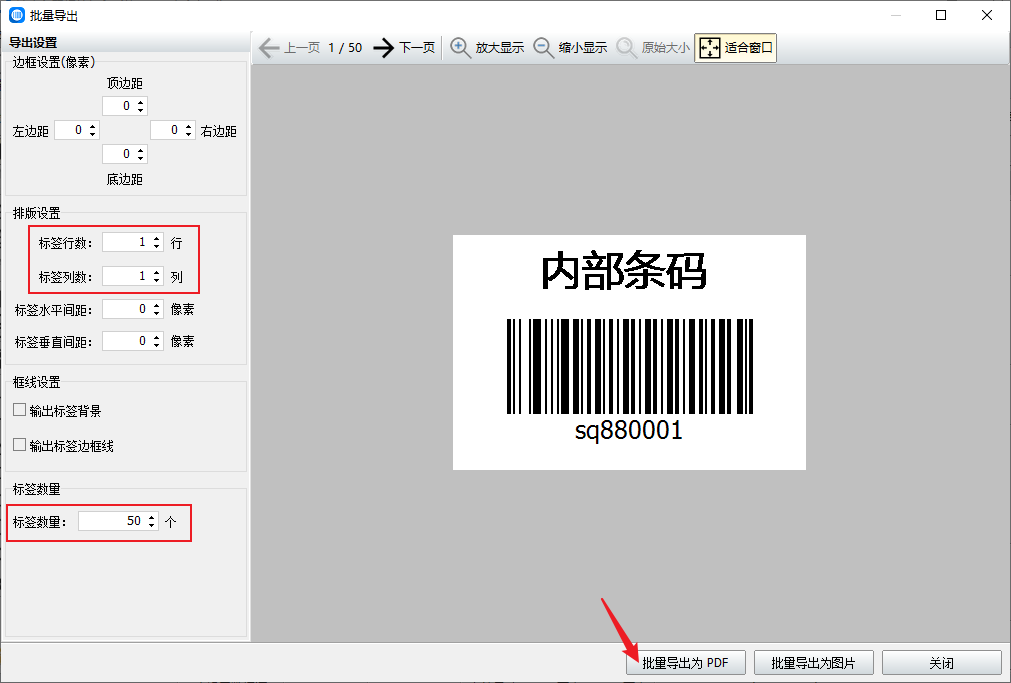This screenshot has width=1011, height=683.
Task: Go to next page arrow 下一页
Action: coord(404,48)
